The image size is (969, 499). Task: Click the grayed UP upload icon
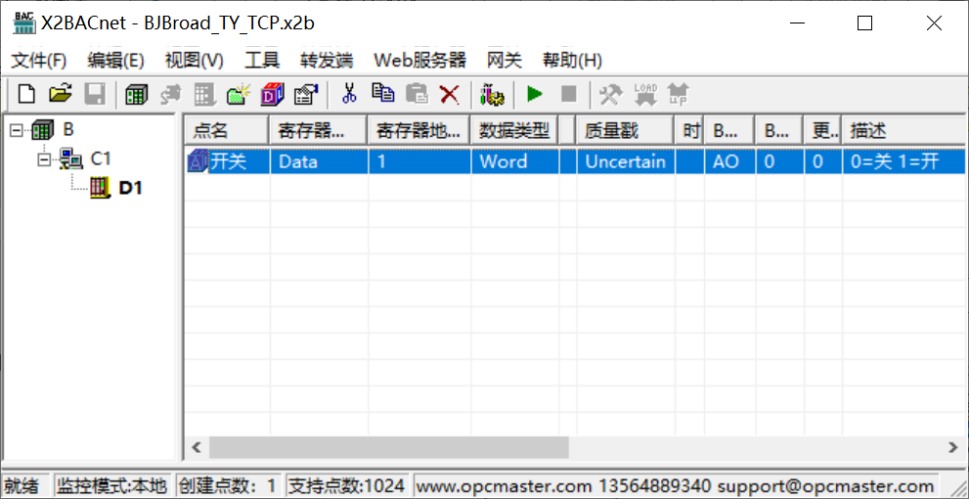[x=679, y=95]
